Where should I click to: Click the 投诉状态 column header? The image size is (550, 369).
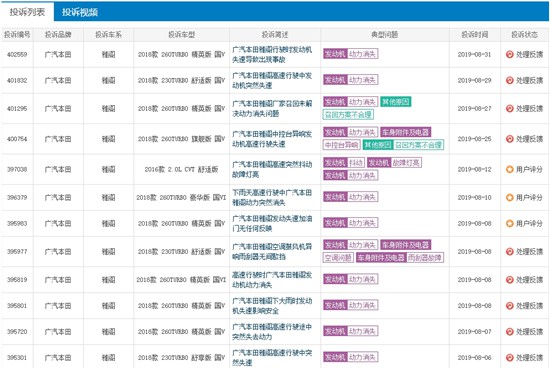(x=524, y=35)
